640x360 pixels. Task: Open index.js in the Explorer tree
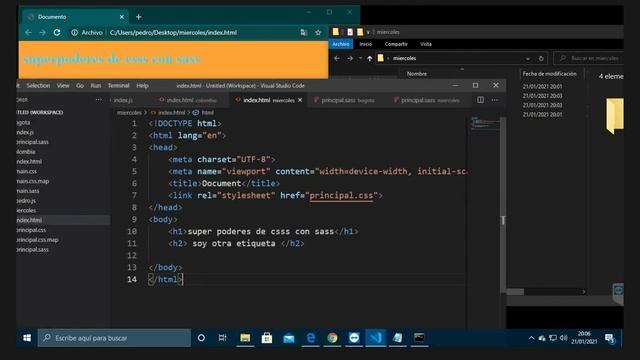[25, 132]
